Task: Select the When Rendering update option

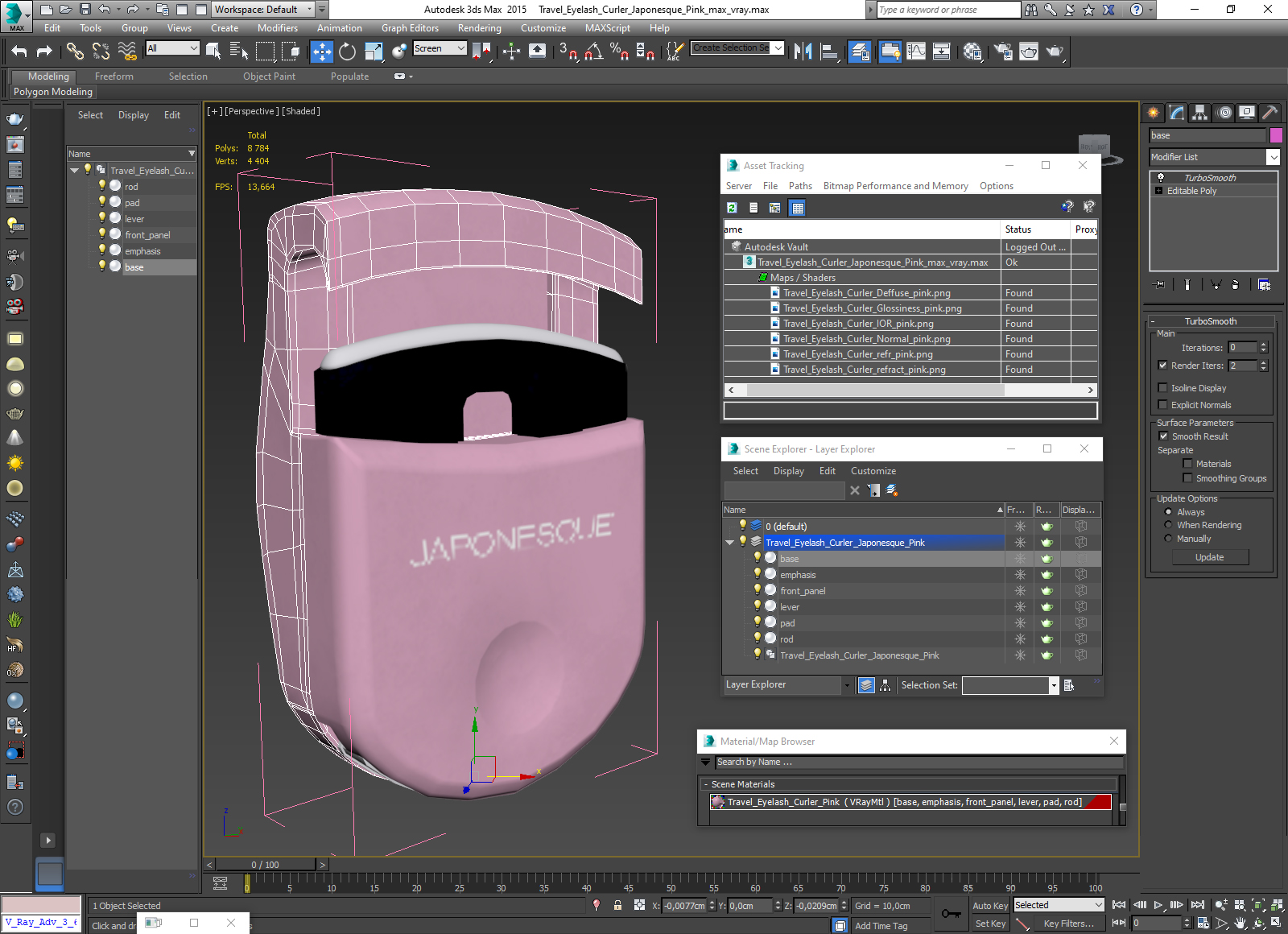Action: (1168, 525)
